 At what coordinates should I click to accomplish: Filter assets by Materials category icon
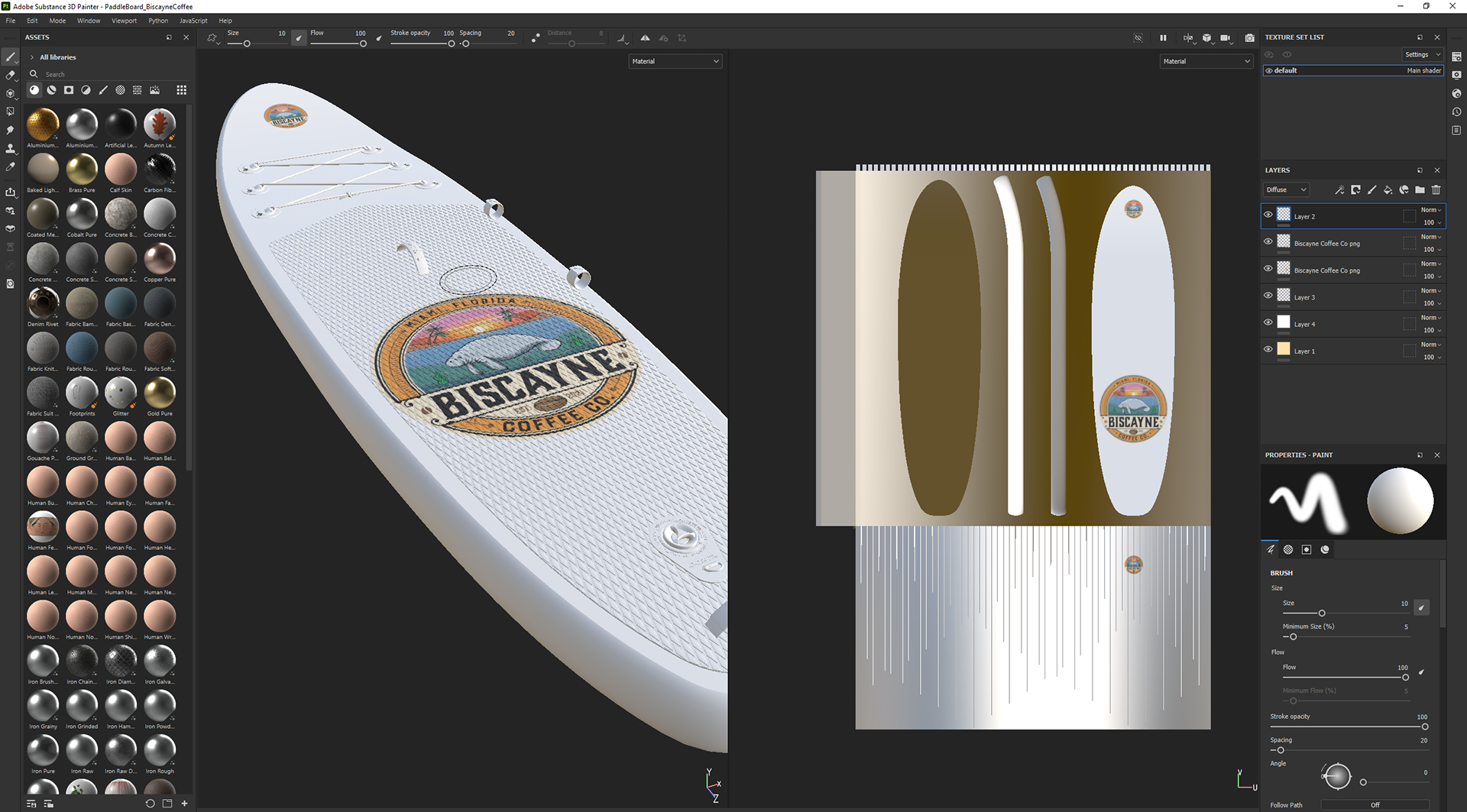coord(34,90)
